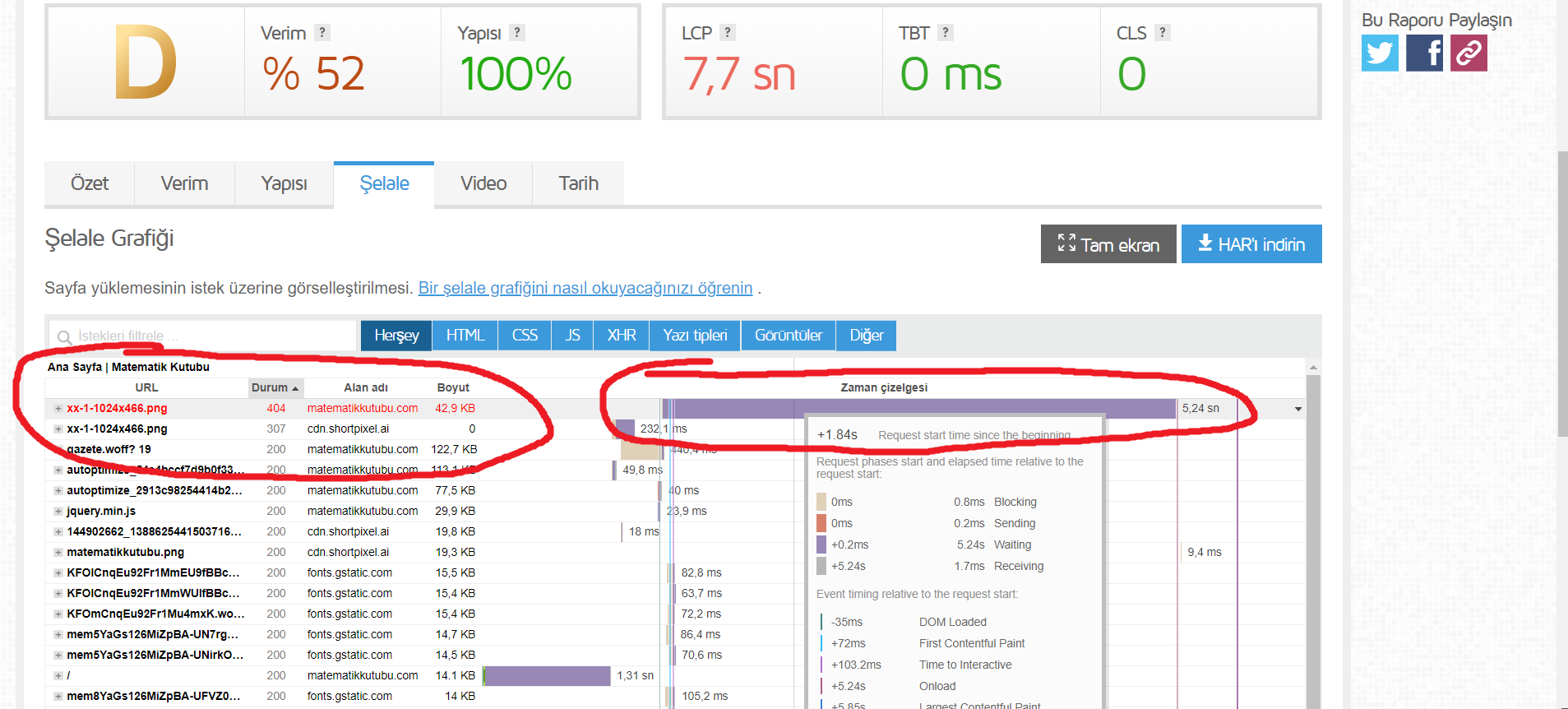Click the page's vertical scrollbar thumb
Image resolution: width=1568 pixels, height=709 pixels.
1562,294
